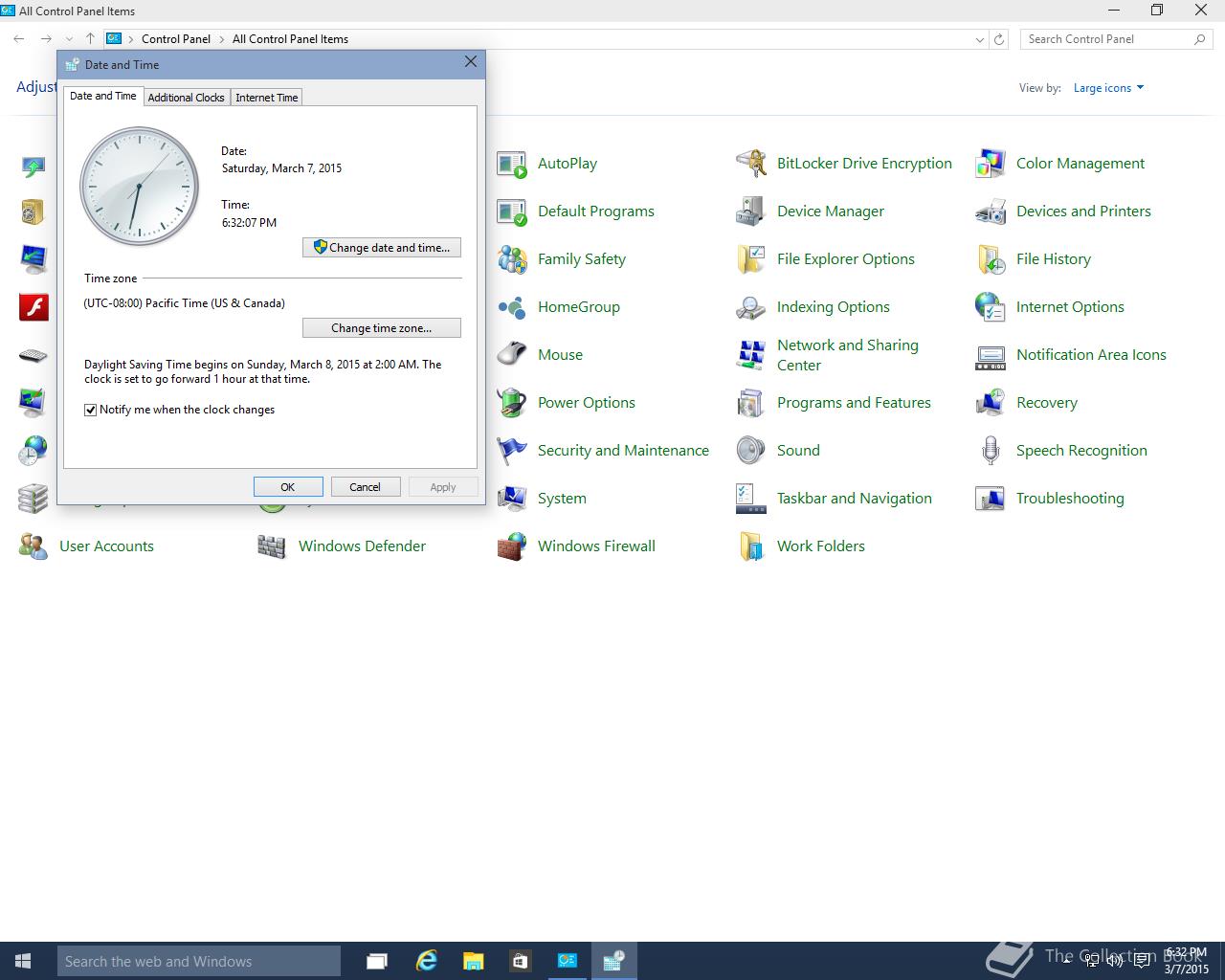The height and width of the screenshot is (980, 1225).
Task: Uncheck Notify me when the clock changes
Action: (91, 410)
